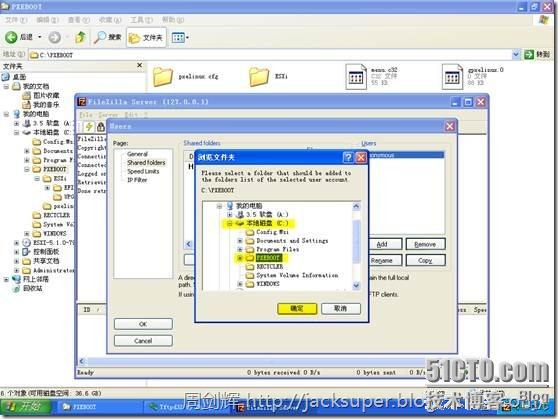Open the 帮助 menu in Explorer
This screenshot has width=558, height=419.
173,20
